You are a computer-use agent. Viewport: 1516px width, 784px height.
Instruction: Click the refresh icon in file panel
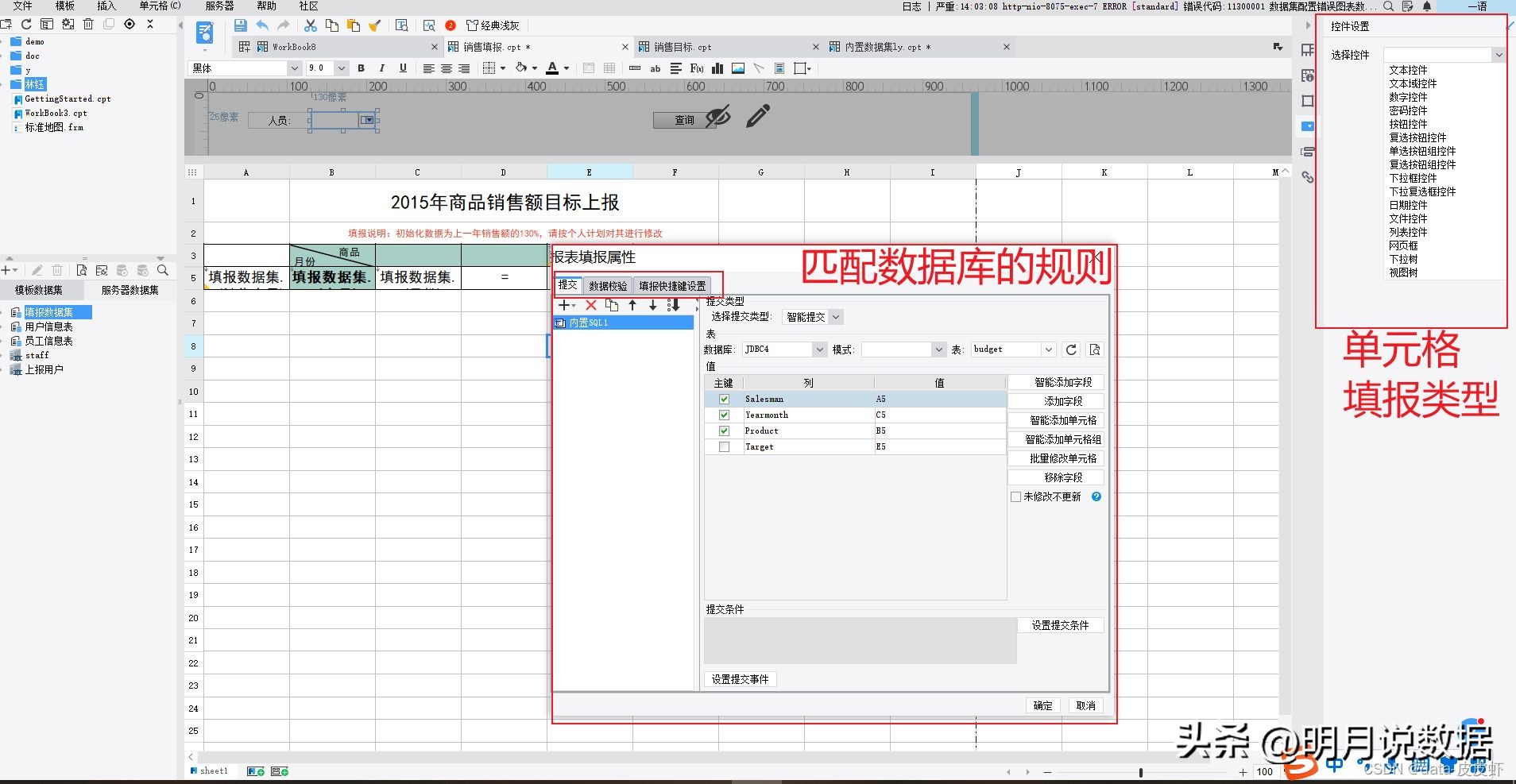click(x=26, y=25)
